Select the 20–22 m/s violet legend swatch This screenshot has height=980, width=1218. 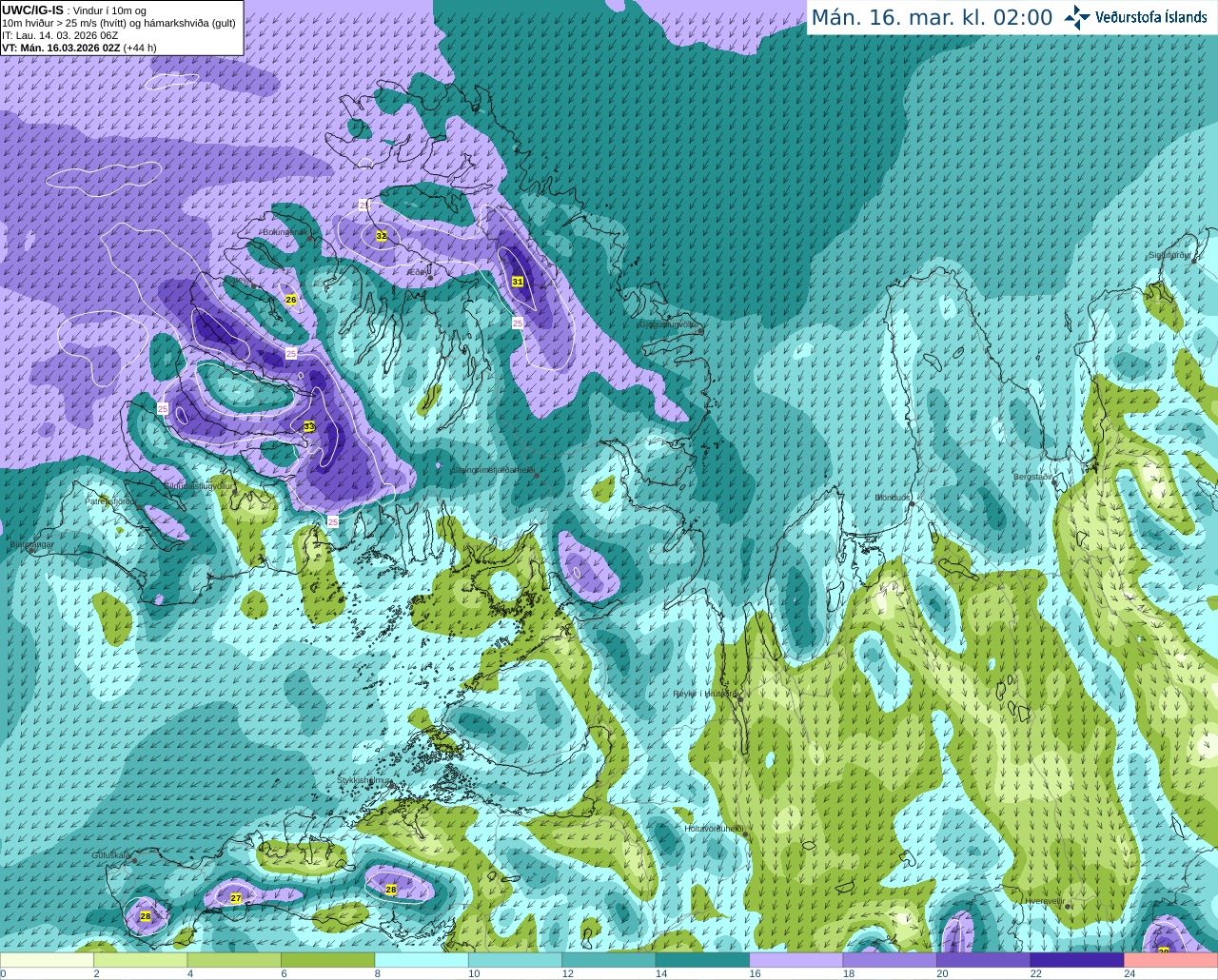click(984, 960)
